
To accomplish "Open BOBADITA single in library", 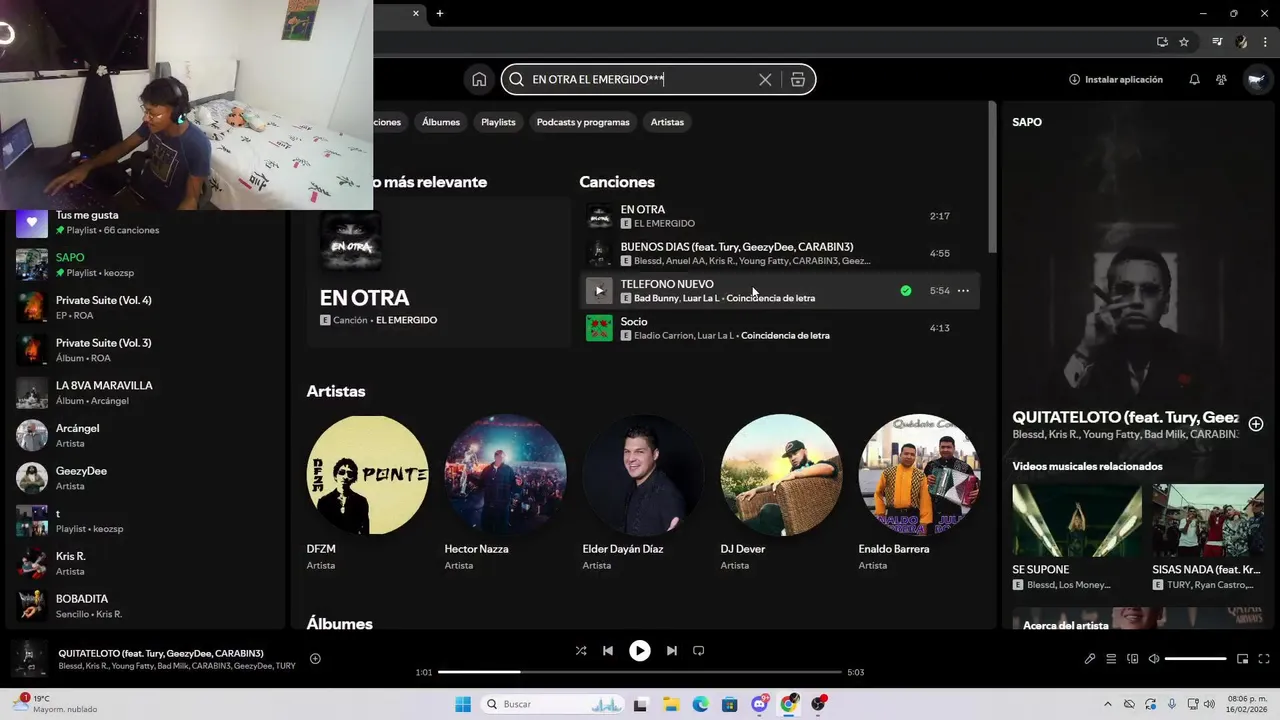I will pyautogui.click(x=145, y=606).
